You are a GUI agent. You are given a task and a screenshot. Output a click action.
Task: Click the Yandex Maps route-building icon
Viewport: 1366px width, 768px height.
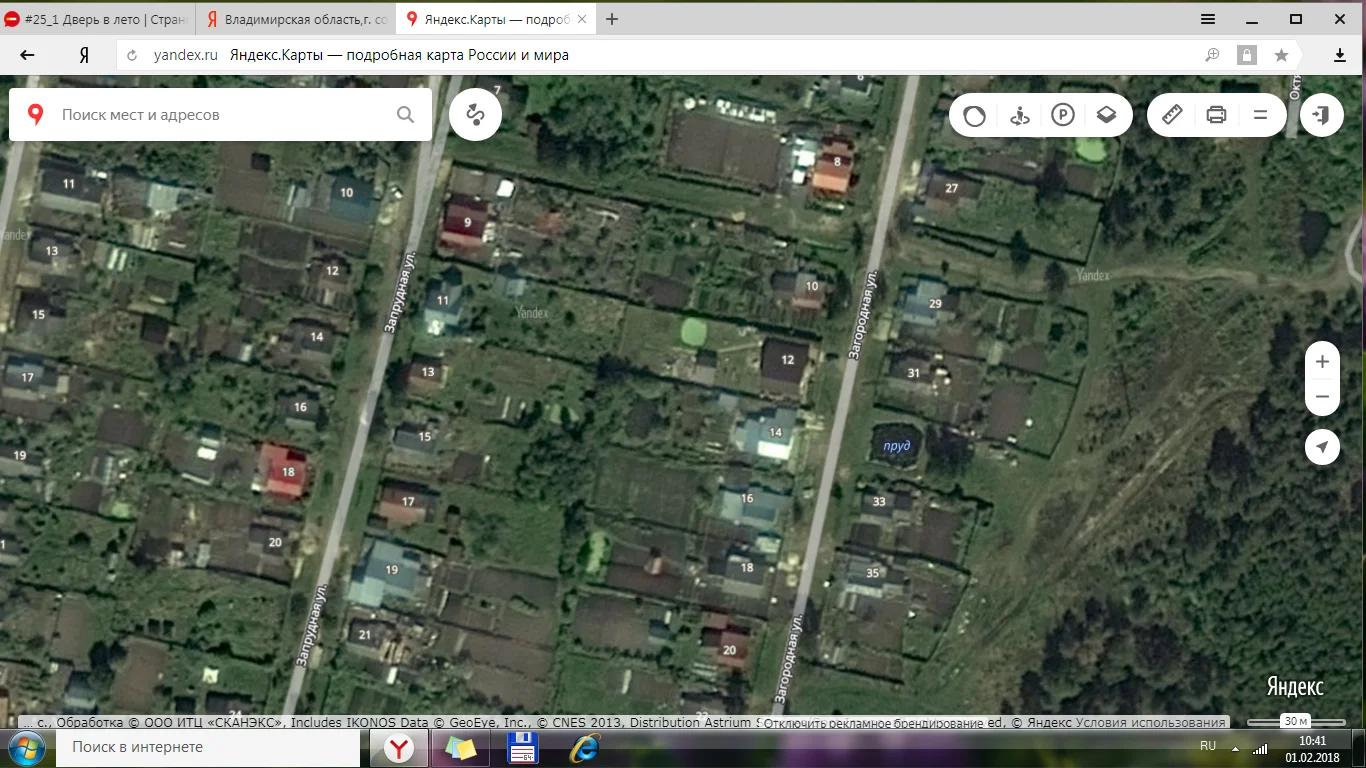pos(475,115)
